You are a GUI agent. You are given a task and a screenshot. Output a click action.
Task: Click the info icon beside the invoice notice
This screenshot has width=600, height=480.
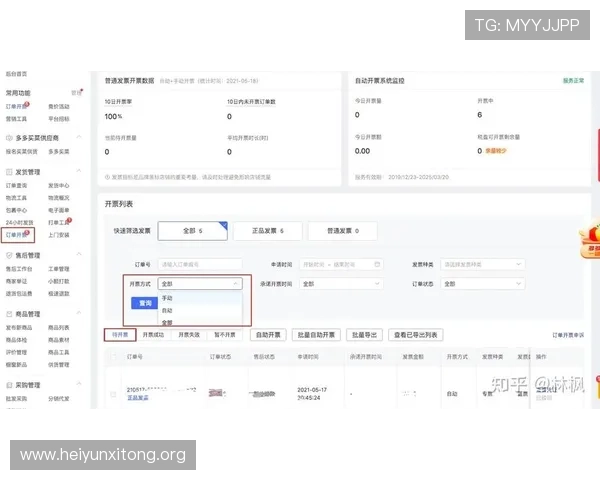pos(108,177)
